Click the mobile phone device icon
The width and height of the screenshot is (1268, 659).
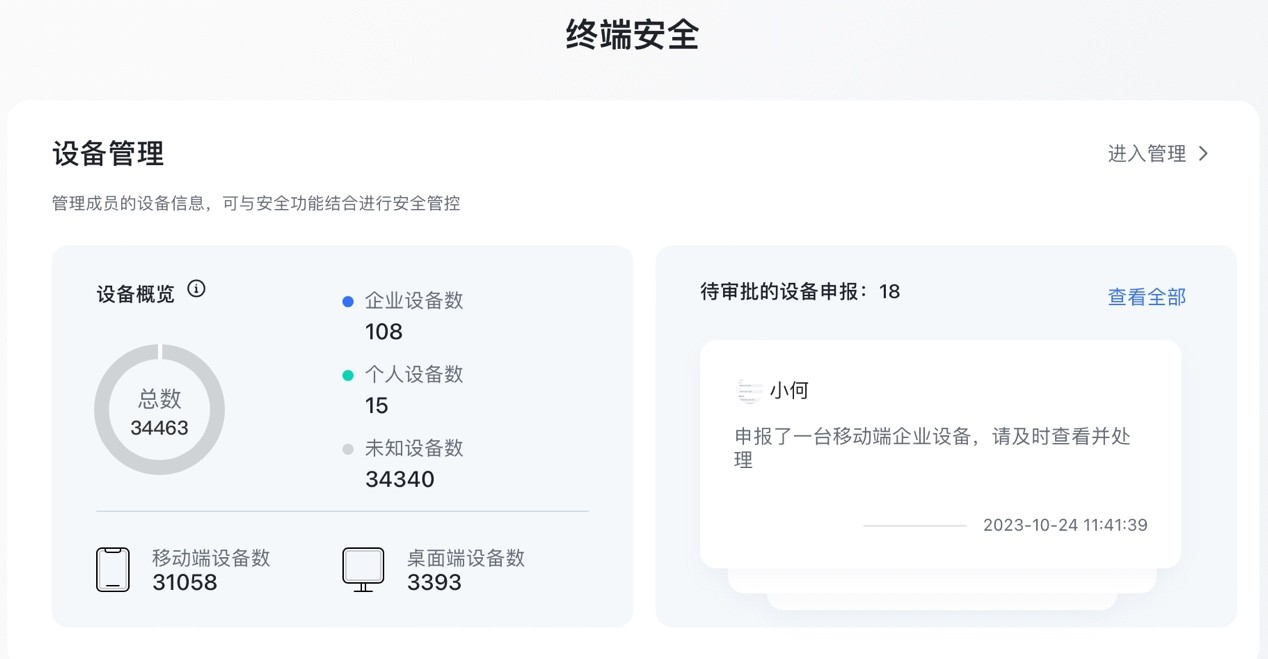113,569
